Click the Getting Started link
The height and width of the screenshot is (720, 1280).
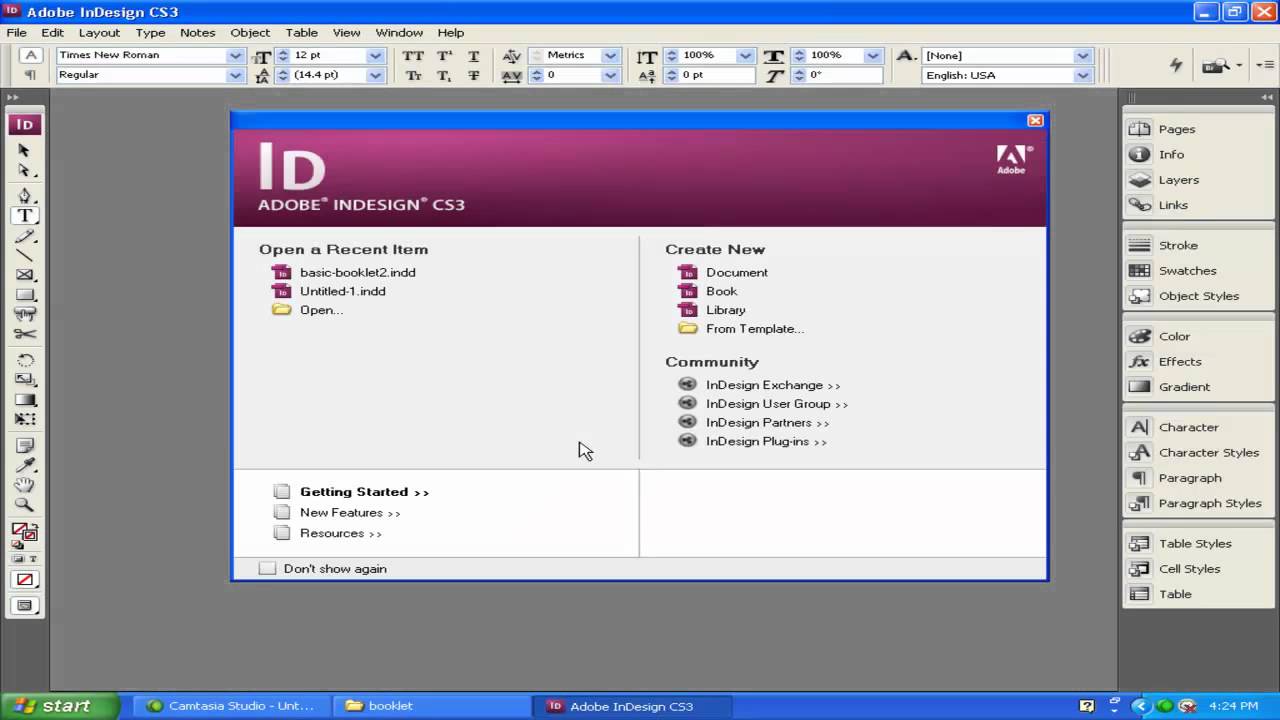[364, 492]
